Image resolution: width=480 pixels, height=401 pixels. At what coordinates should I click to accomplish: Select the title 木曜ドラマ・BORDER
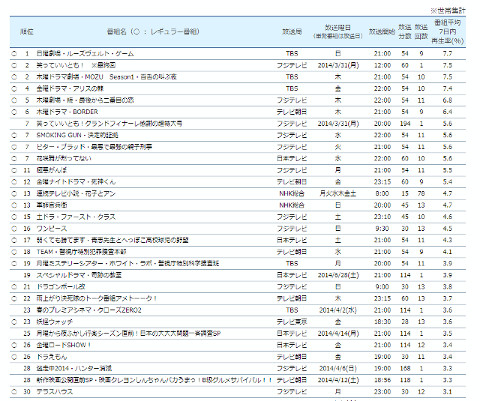click(67, 112)
